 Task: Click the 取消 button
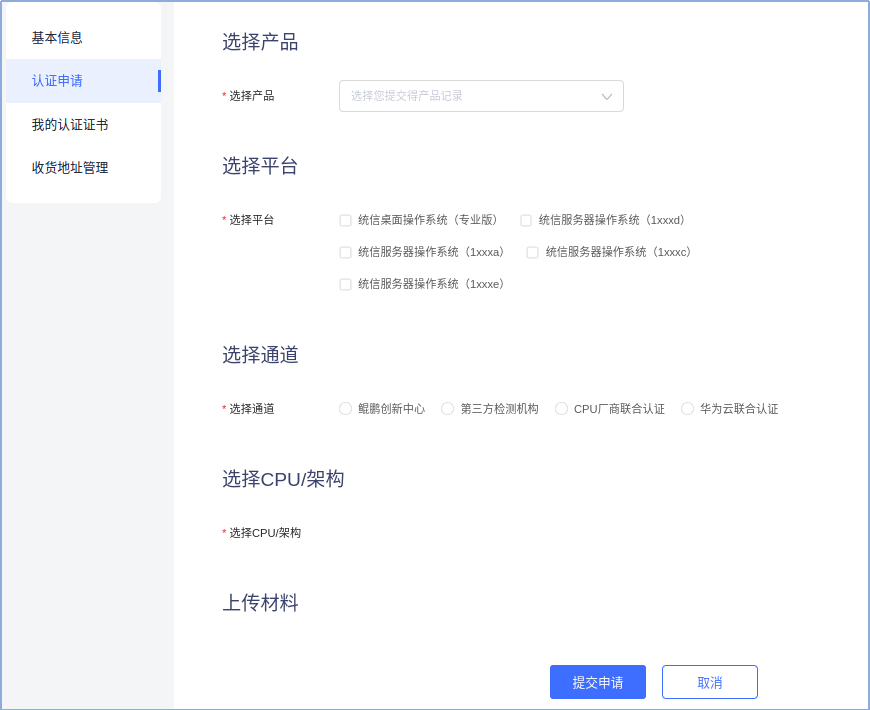click(710, 682)
